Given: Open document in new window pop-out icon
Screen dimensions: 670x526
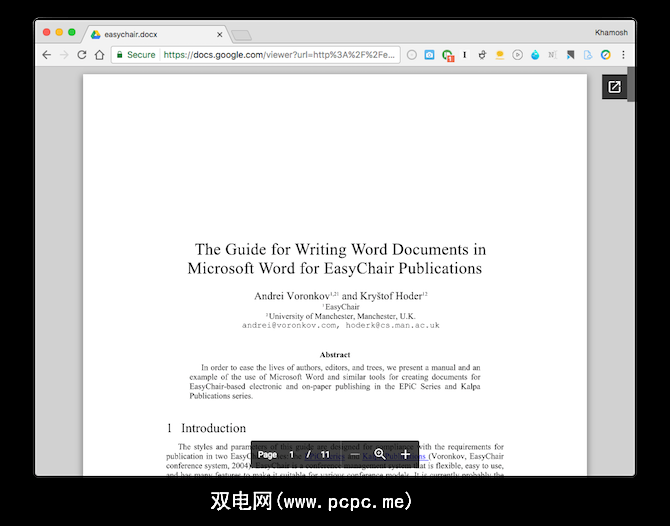Looking at the screenshot, I should click(614, 87).
